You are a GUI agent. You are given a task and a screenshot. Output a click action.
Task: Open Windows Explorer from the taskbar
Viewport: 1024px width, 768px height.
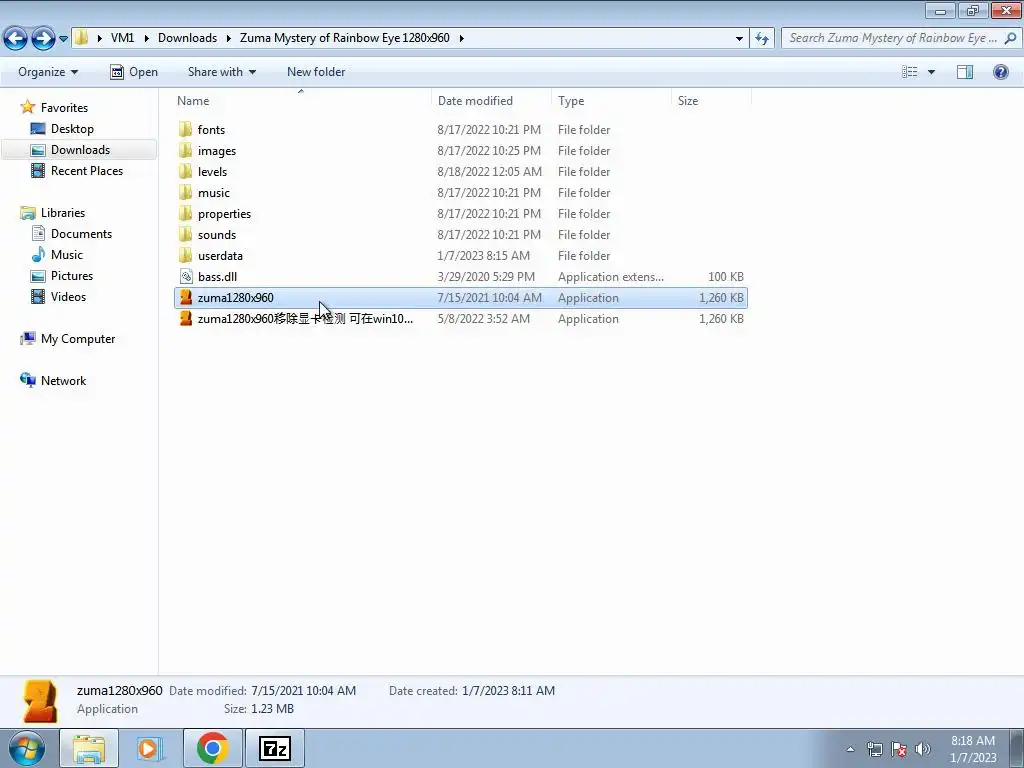[x=89, y=748]
